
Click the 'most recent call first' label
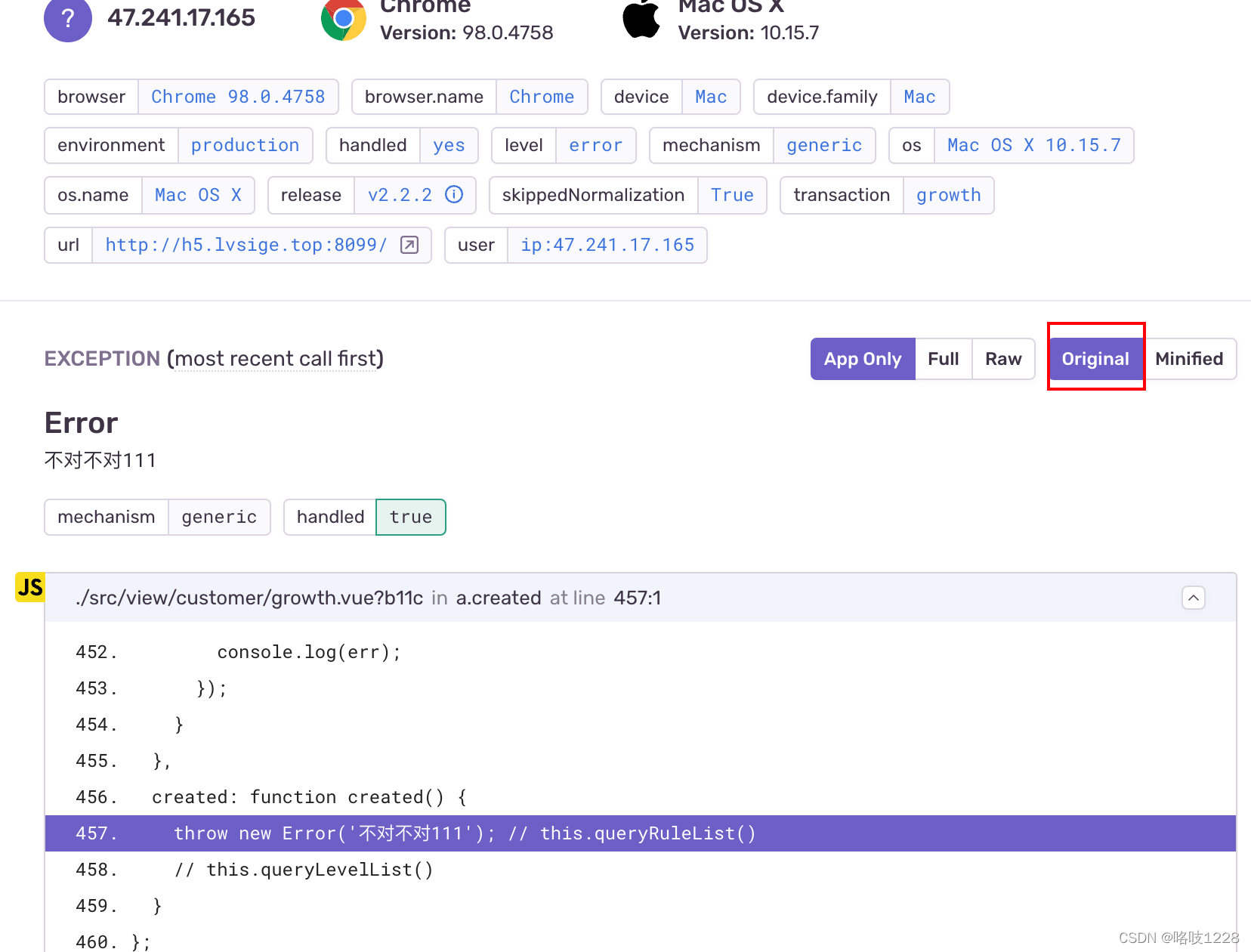(x=275, y=359)
